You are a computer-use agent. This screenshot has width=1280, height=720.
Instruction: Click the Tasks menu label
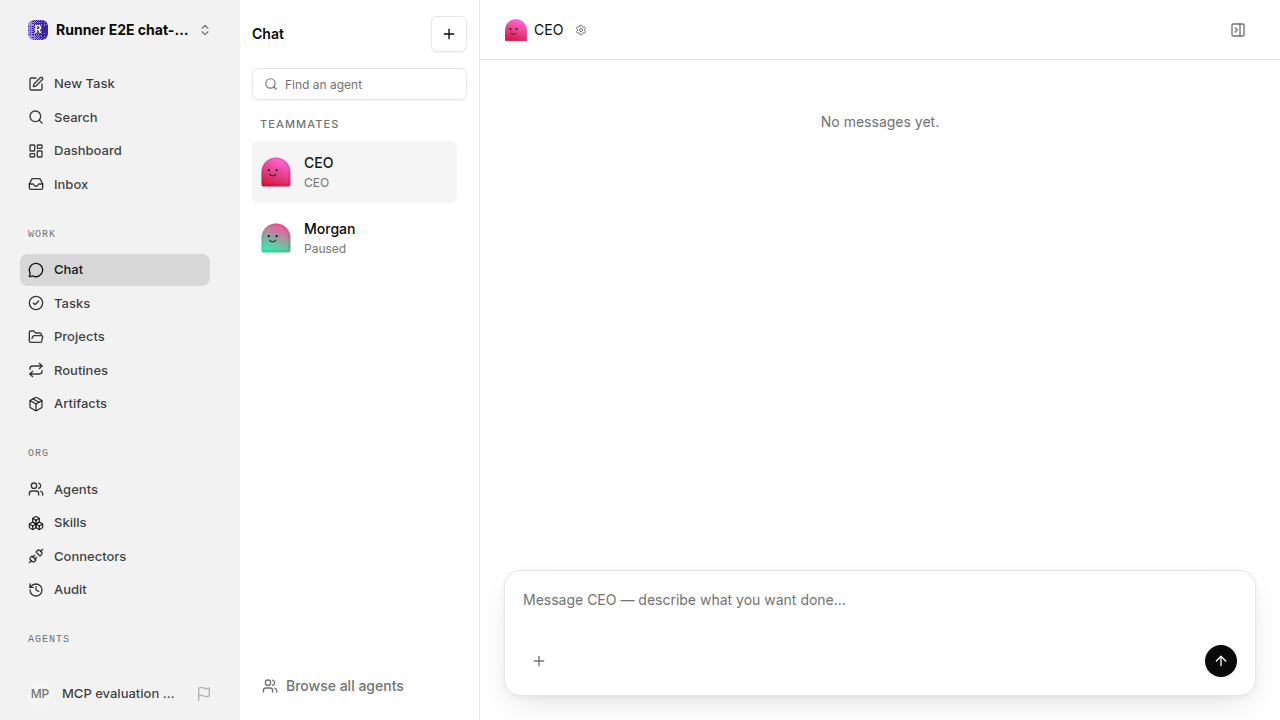(72, 304)
